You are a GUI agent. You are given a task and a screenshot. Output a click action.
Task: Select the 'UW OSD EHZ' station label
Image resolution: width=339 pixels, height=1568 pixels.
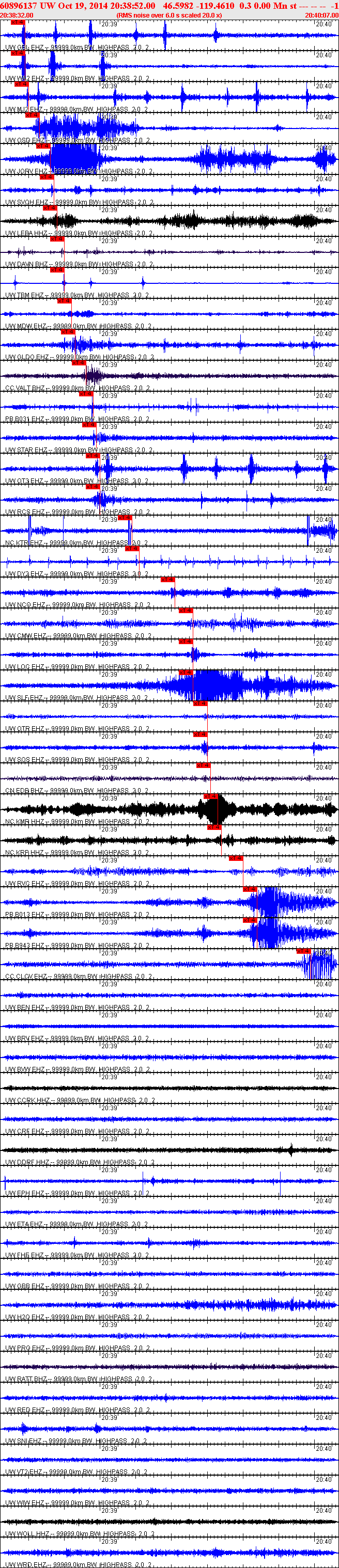25,140
